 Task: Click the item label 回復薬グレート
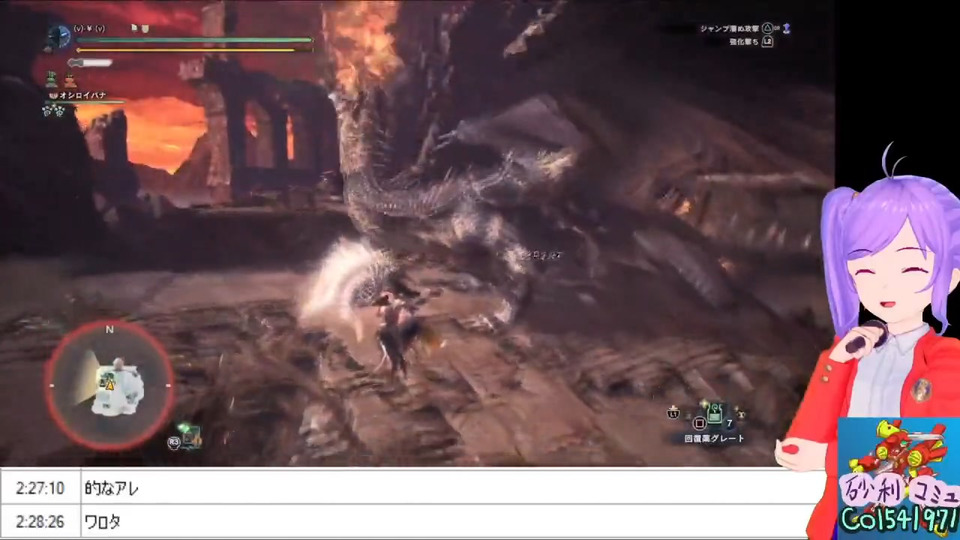[x=714, y=438]
